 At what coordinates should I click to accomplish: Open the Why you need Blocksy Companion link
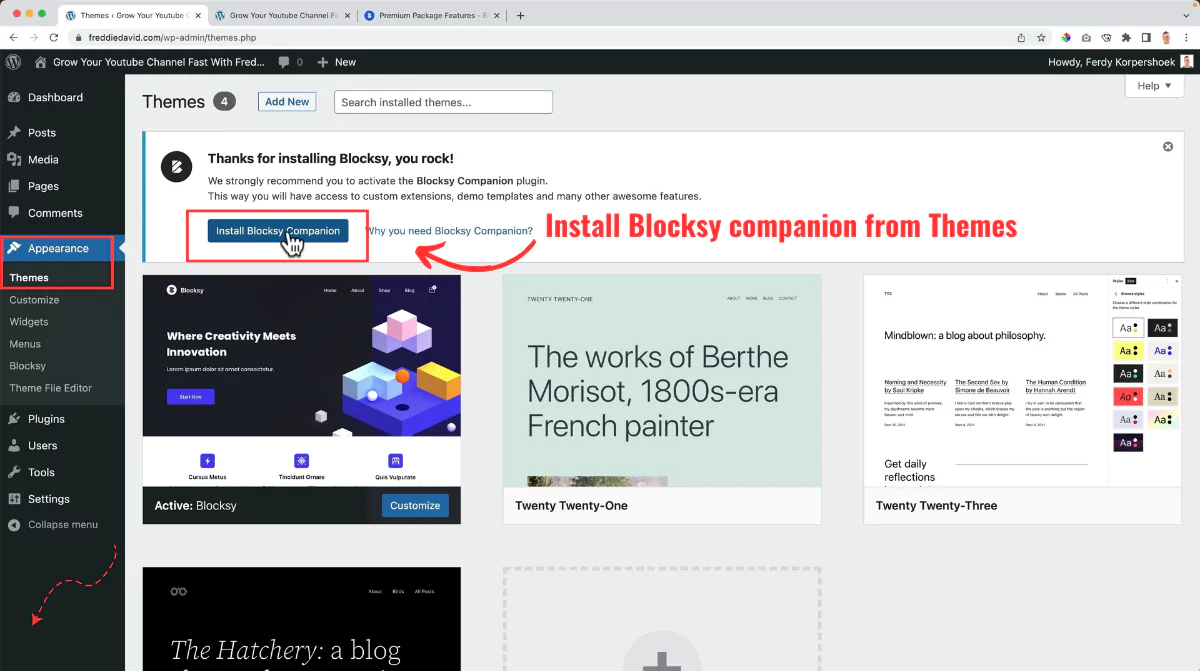coord(452,230)
